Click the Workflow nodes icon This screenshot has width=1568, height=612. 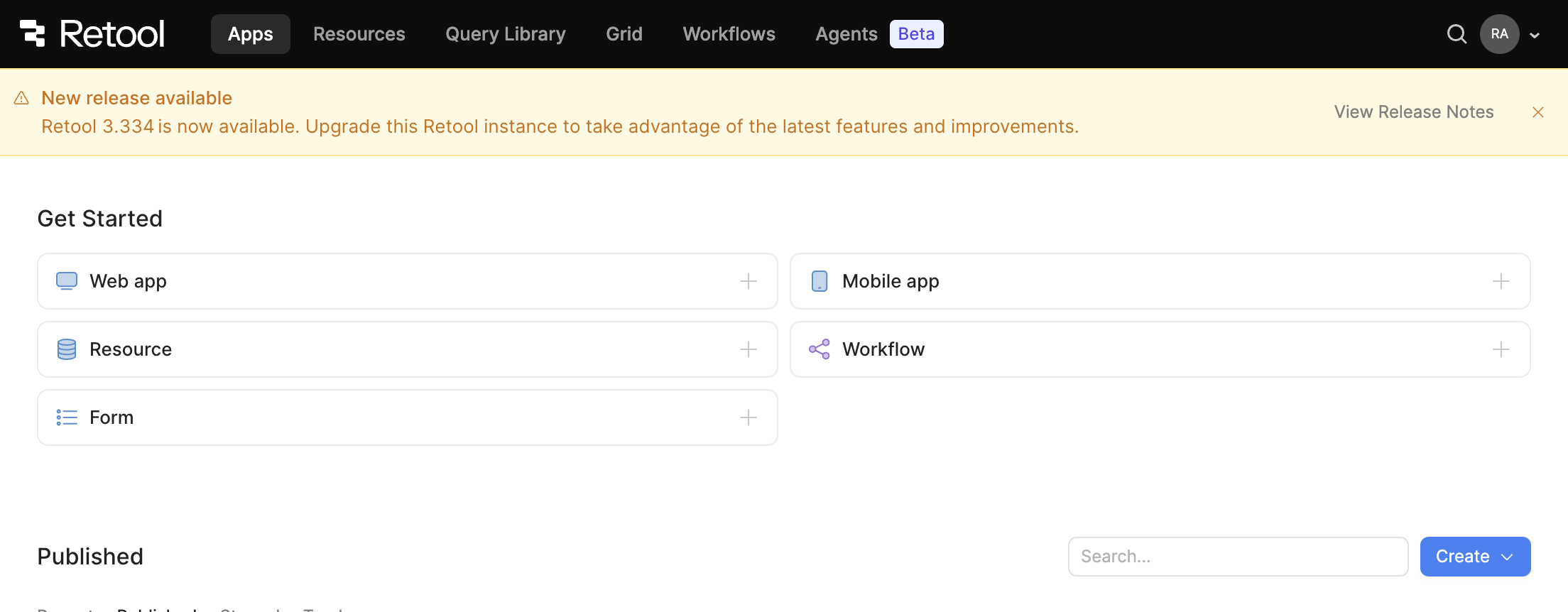820,349
